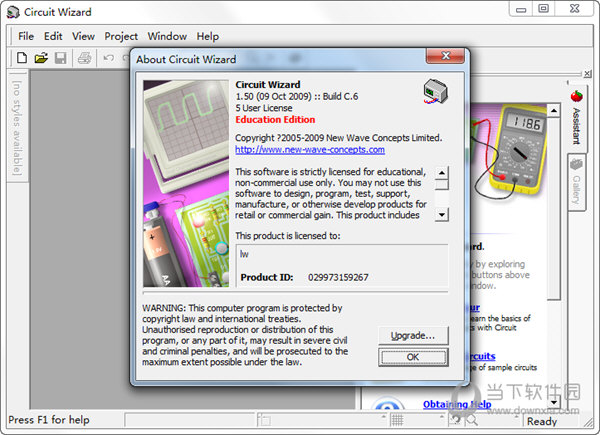
Task: Switch to the Assistant side tab
Action: (576, 118)
